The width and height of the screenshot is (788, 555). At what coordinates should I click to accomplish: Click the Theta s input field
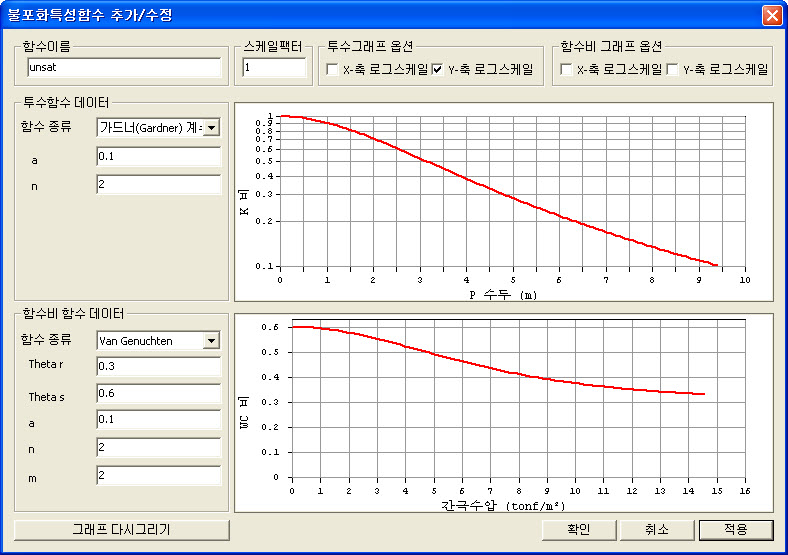[158, 394]
